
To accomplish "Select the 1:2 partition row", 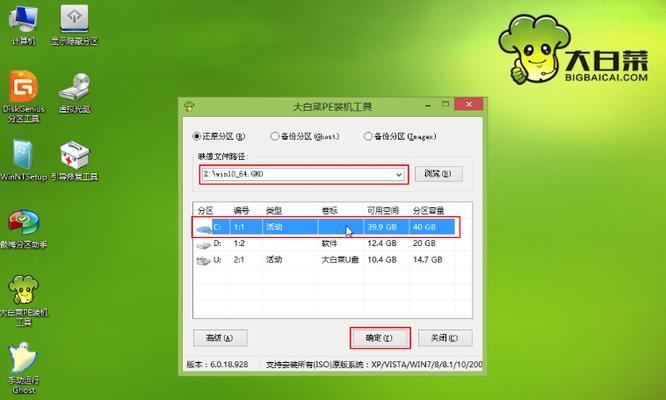I will point(325,244).
